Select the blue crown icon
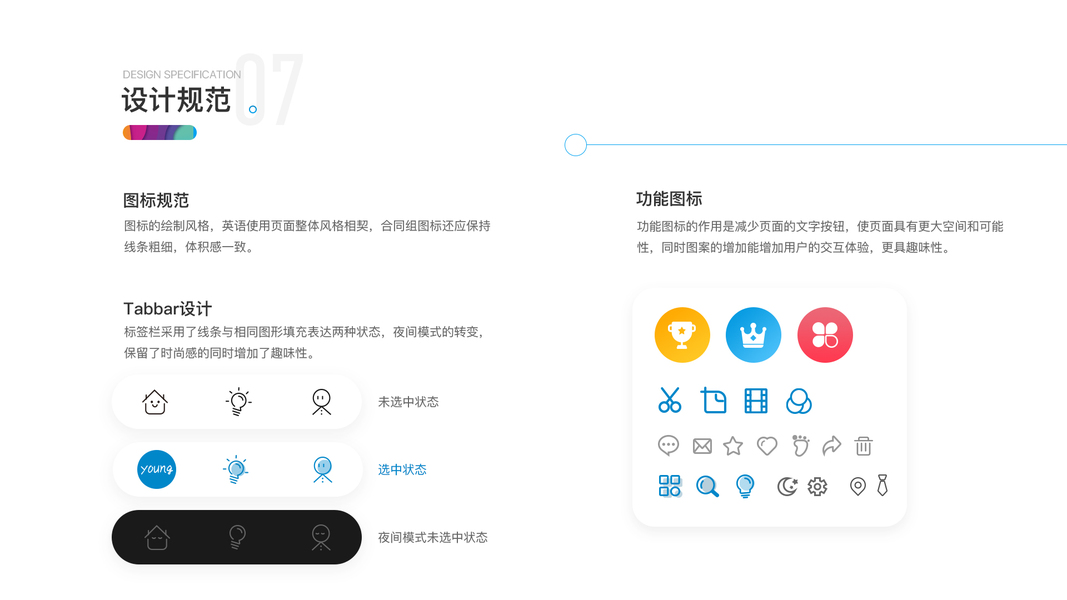This screenshot has height=600, width=1067. click(x=753, y=335)
